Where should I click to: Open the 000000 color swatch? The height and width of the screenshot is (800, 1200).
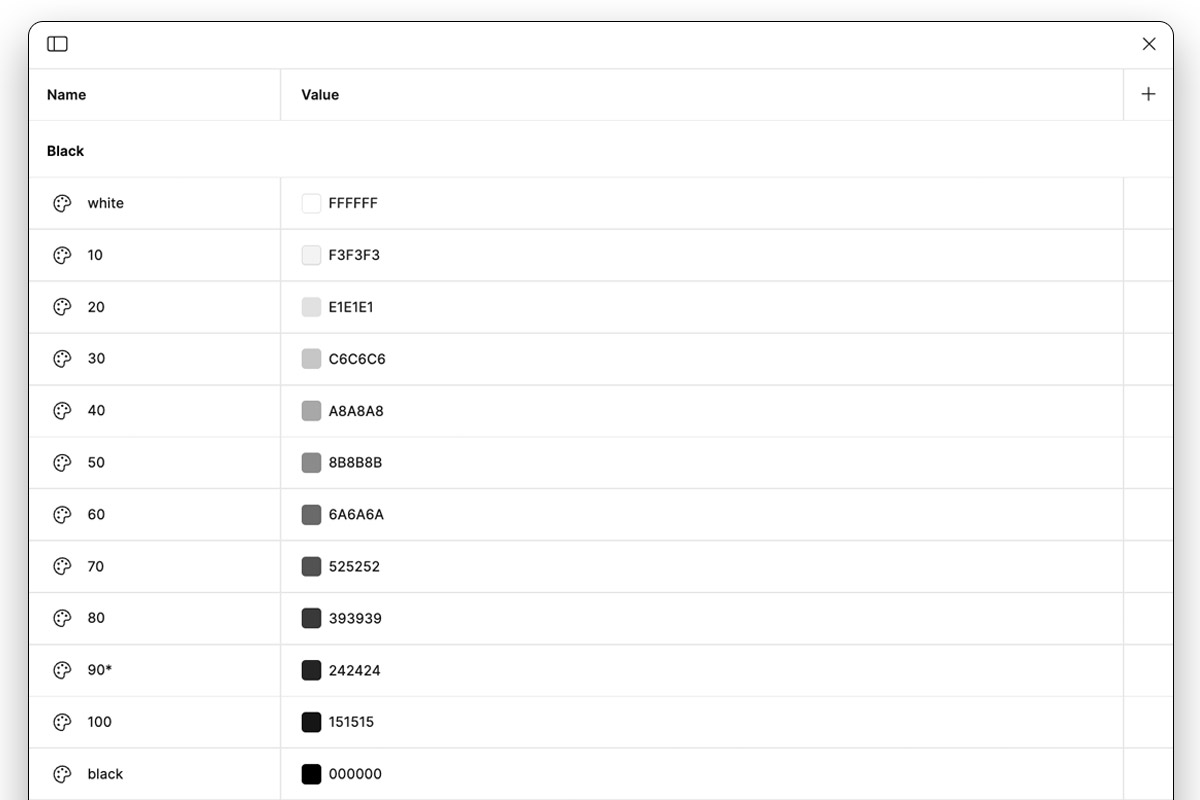pos(311,774)
